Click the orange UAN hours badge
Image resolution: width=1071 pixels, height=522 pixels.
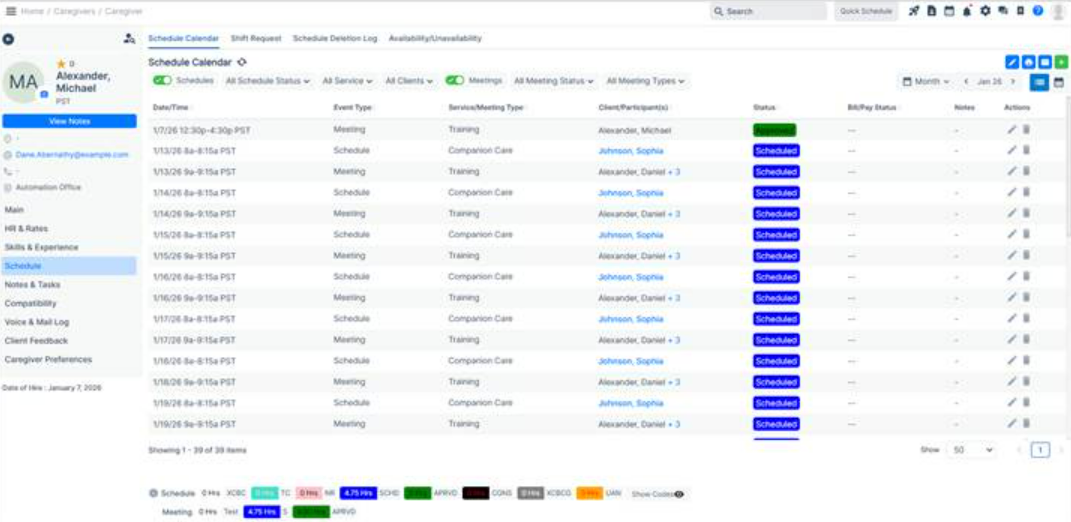pos(589,493)
